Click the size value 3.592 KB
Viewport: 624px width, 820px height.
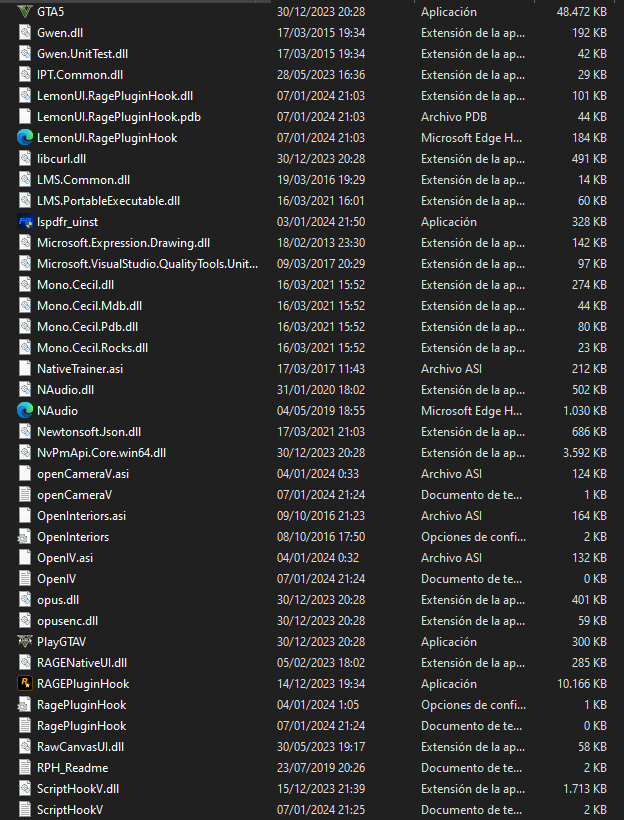[x=585, y=453]
